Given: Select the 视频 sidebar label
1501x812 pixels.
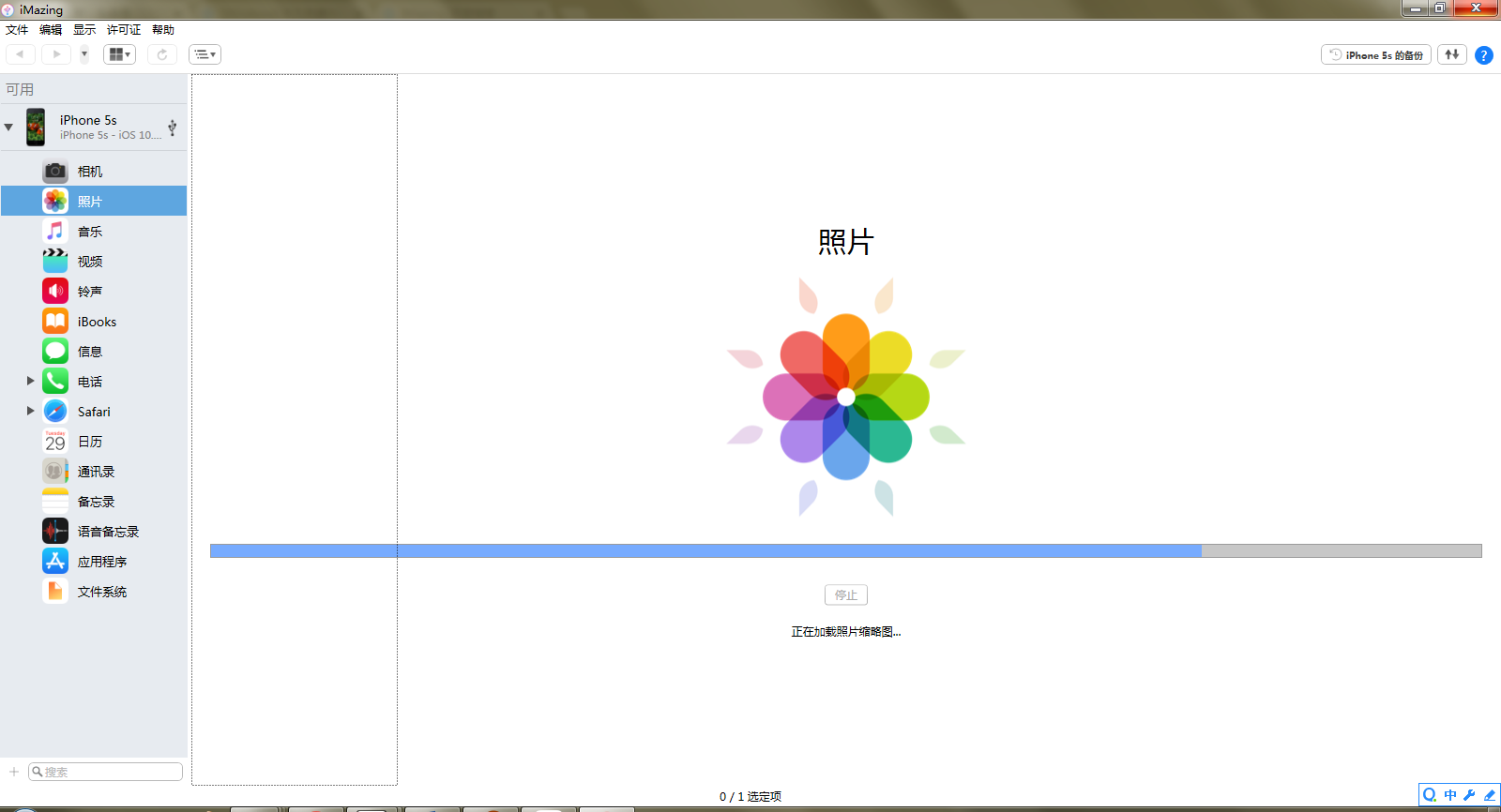Looking at the screenshot, I should coord(90,262).
